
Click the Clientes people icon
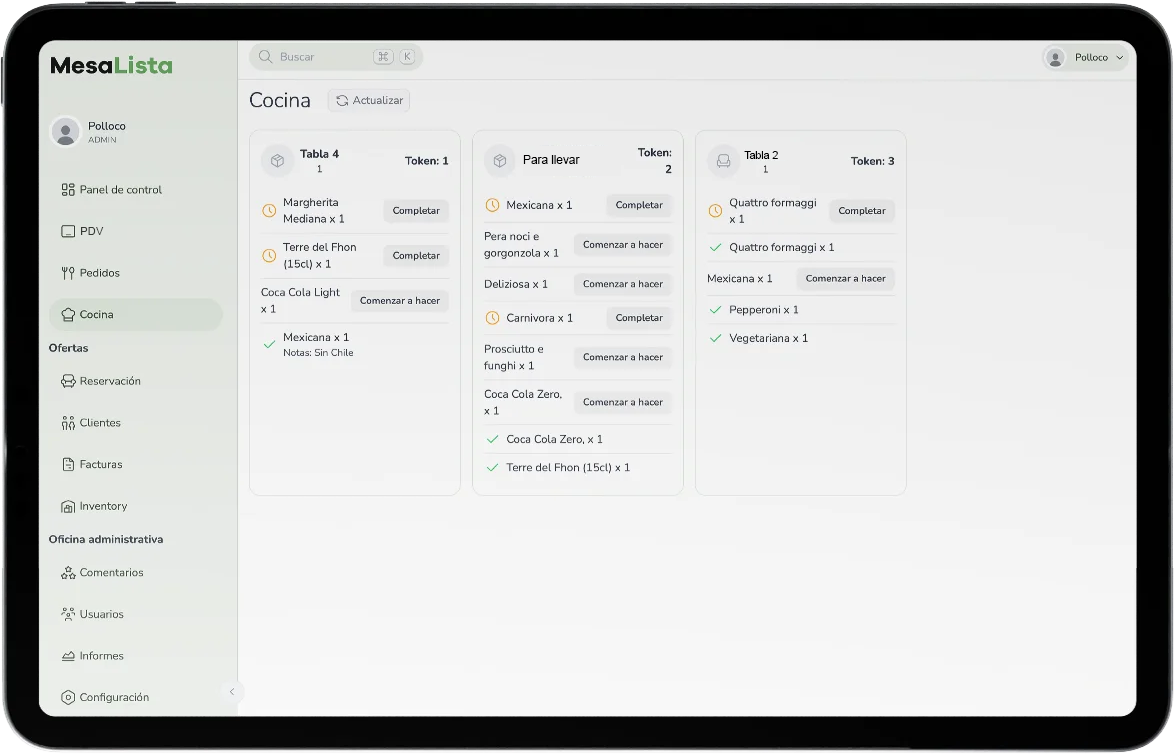click(x=68, y=423)
